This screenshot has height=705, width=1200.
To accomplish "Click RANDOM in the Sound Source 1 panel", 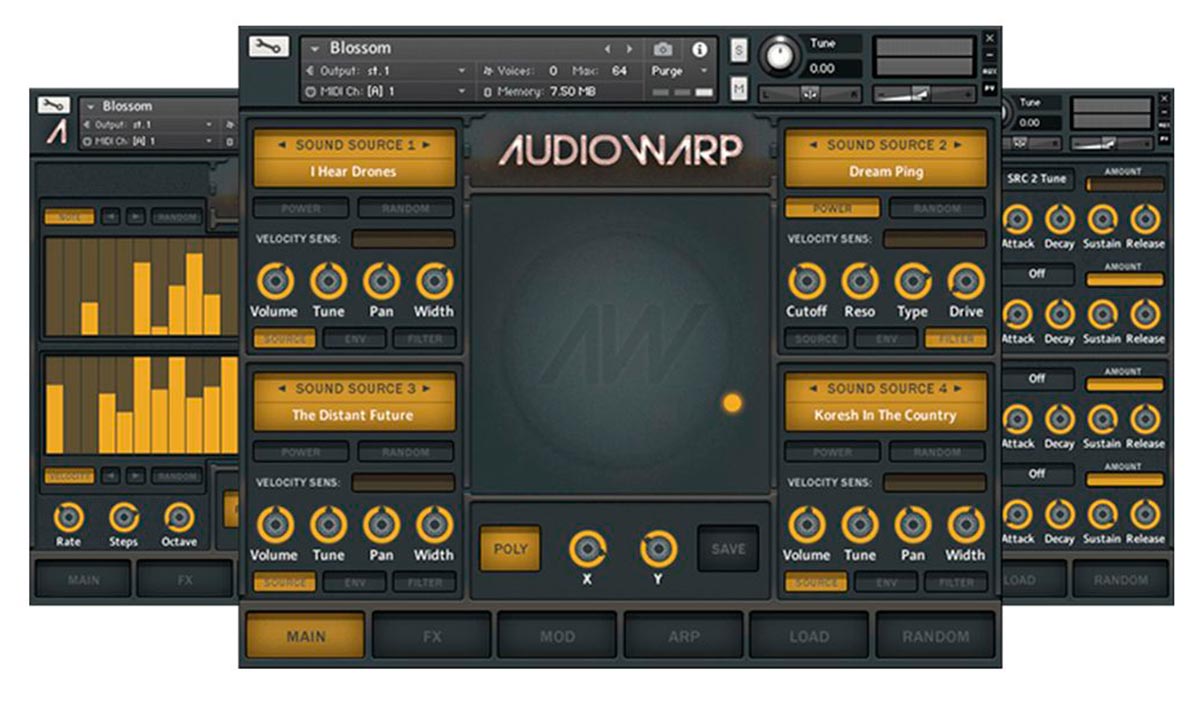I will pos(406,209).
